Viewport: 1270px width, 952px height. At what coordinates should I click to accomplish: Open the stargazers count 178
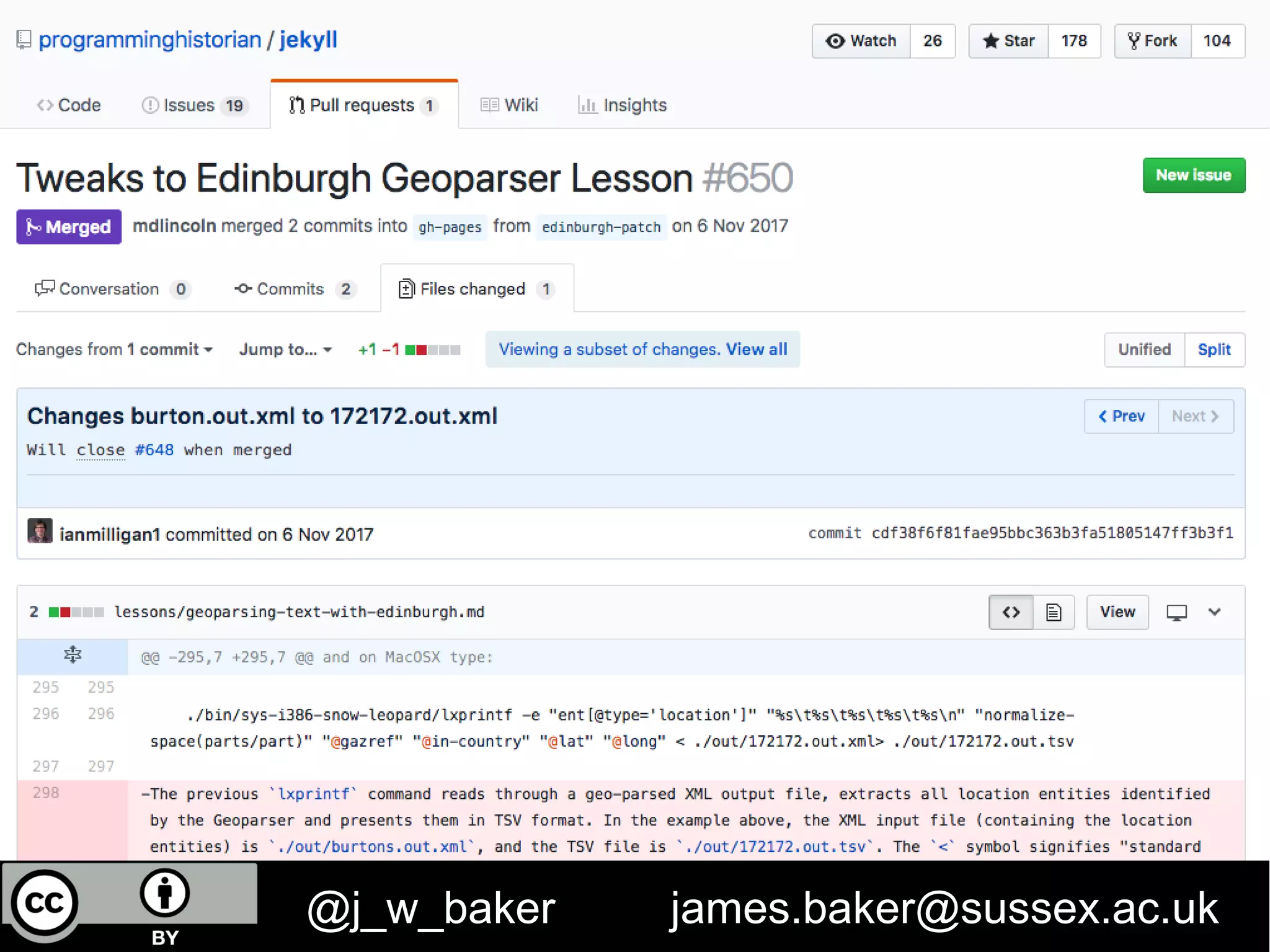click(1074, 41)
